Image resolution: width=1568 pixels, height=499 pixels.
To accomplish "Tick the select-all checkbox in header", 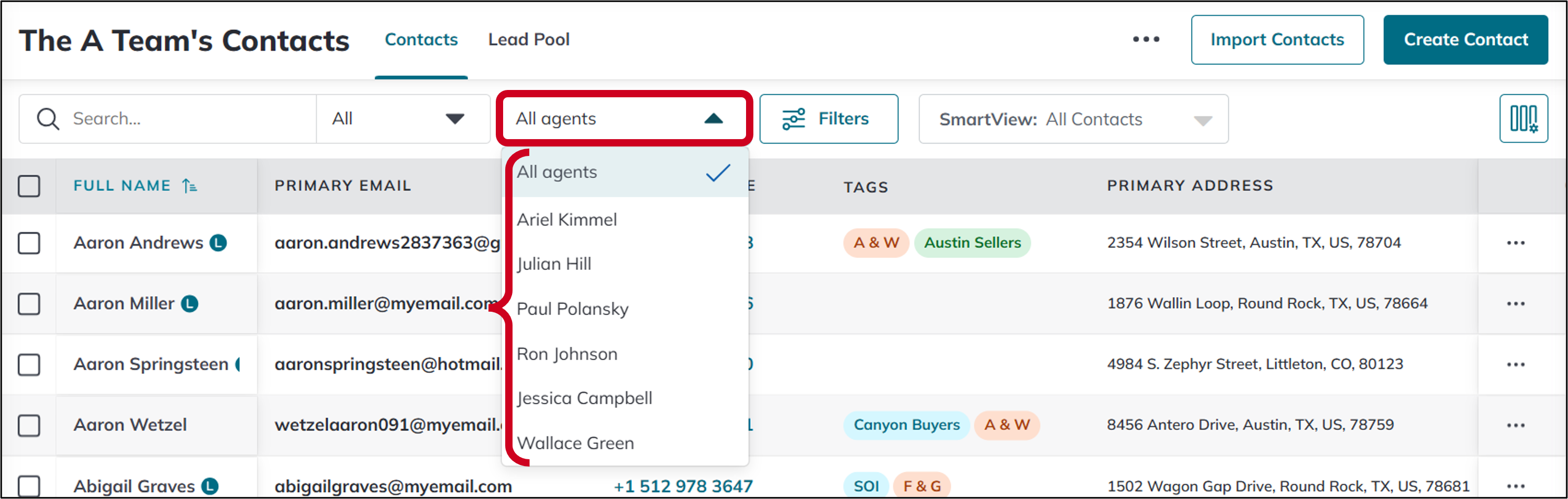I will click(29, 186).
